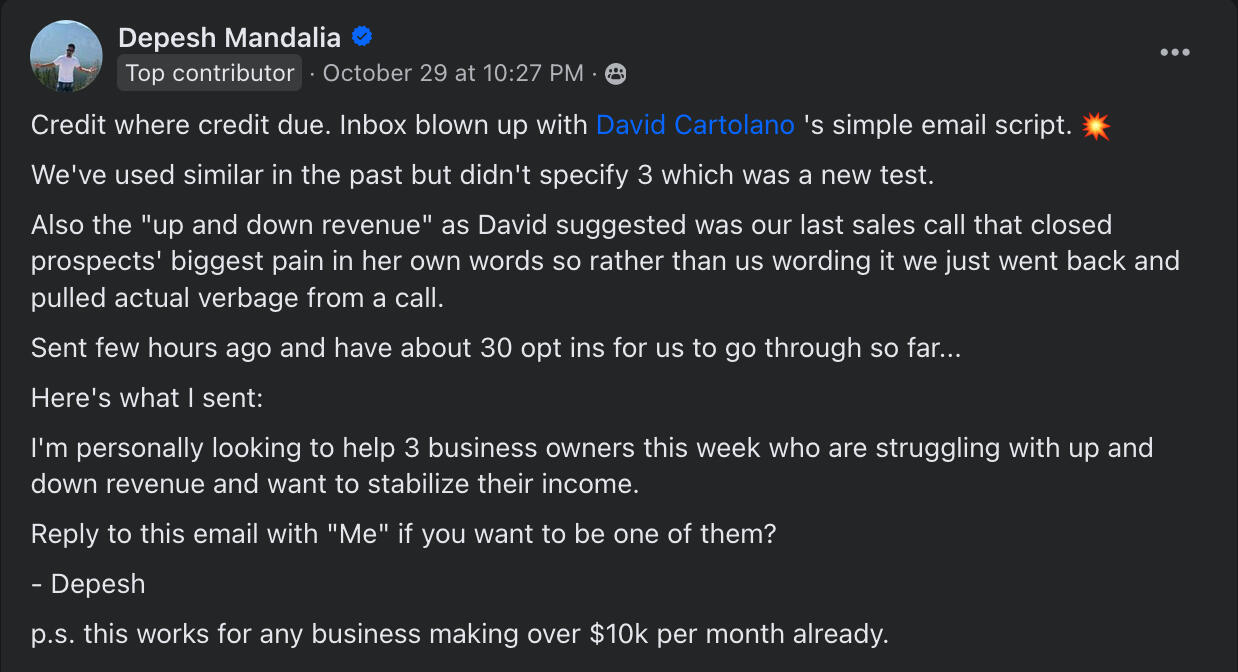
Task: Click the "p.s. this works" closing line
Action: (460, 633)
